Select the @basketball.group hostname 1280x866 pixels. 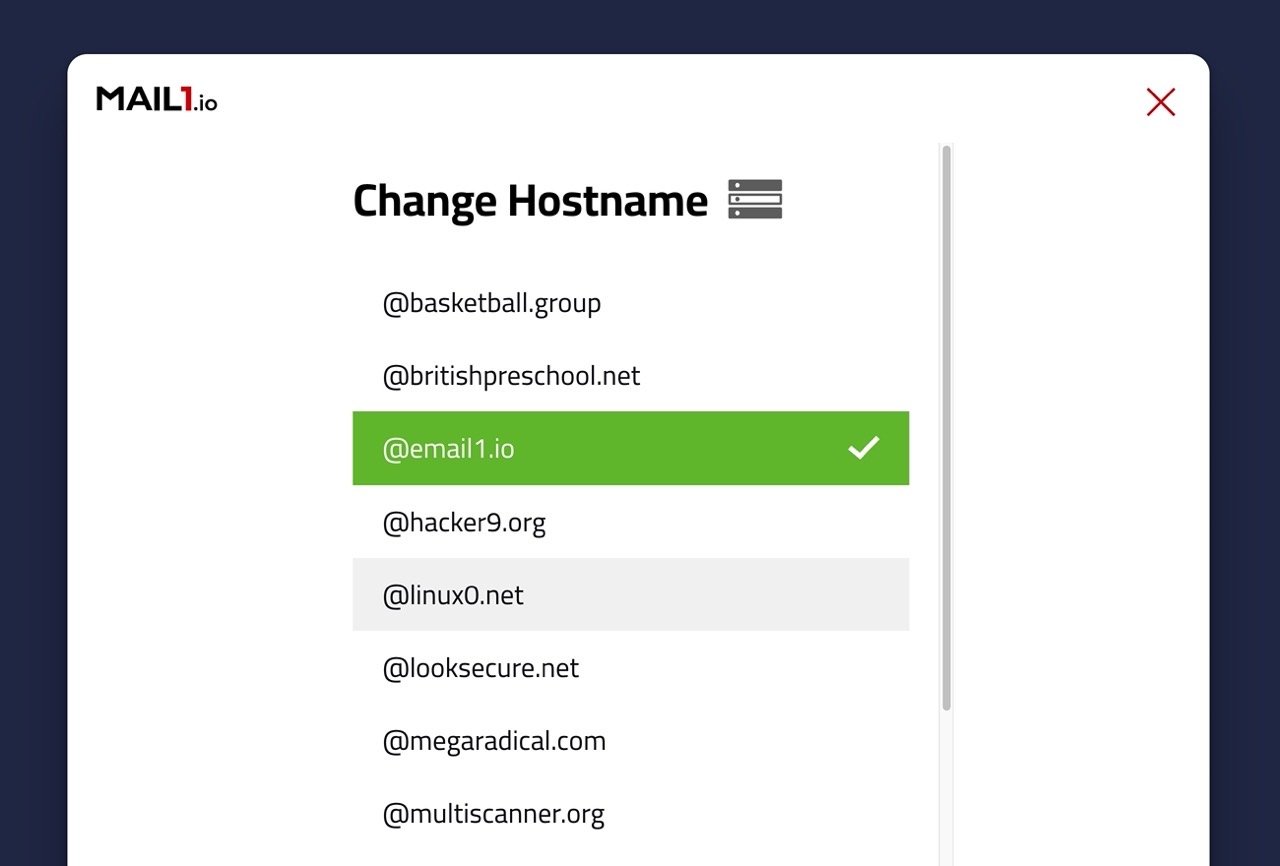coord(631,302)
